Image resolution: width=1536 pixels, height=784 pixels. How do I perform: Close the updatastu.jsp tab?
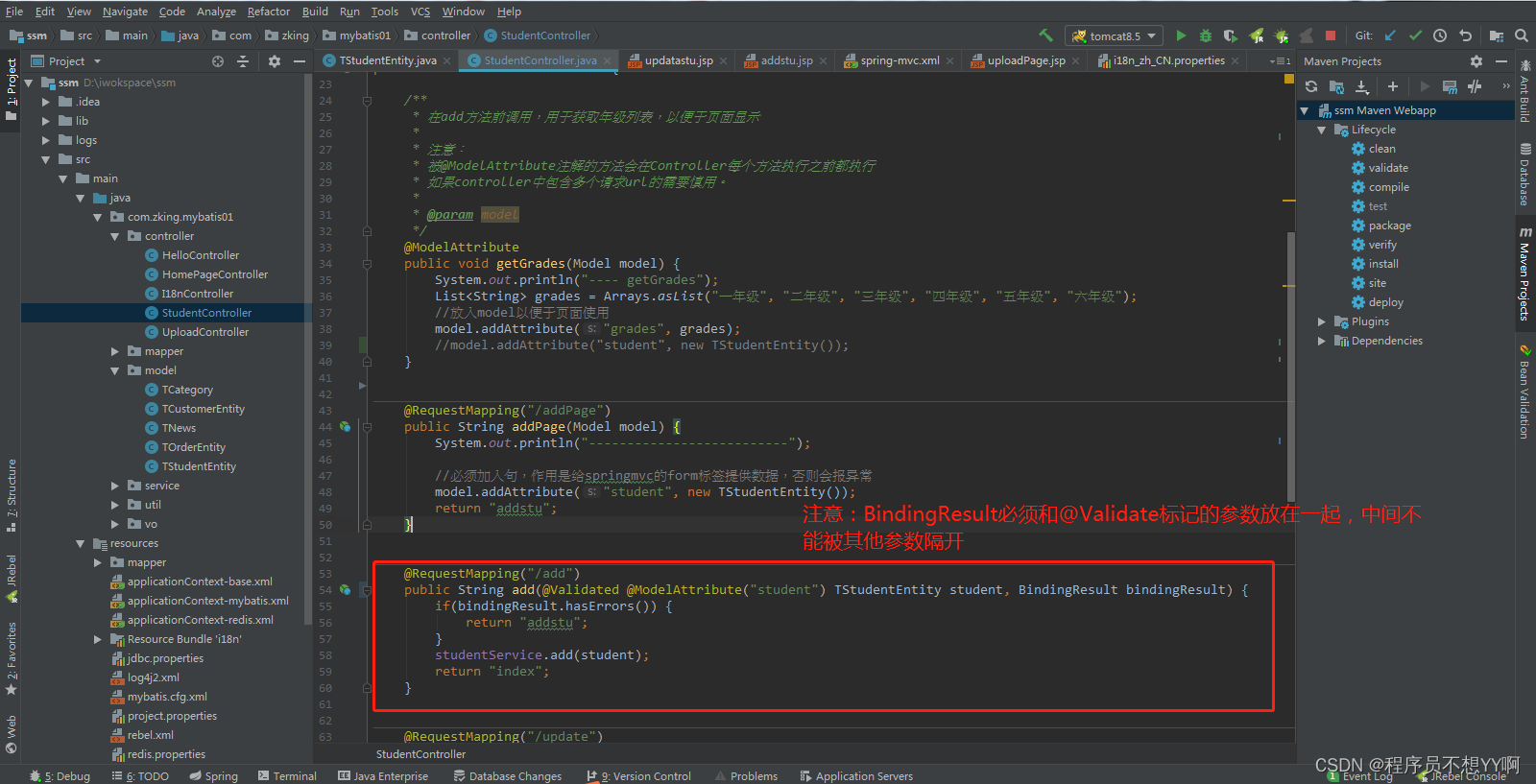pyautogui.click(x=723, y=60)
